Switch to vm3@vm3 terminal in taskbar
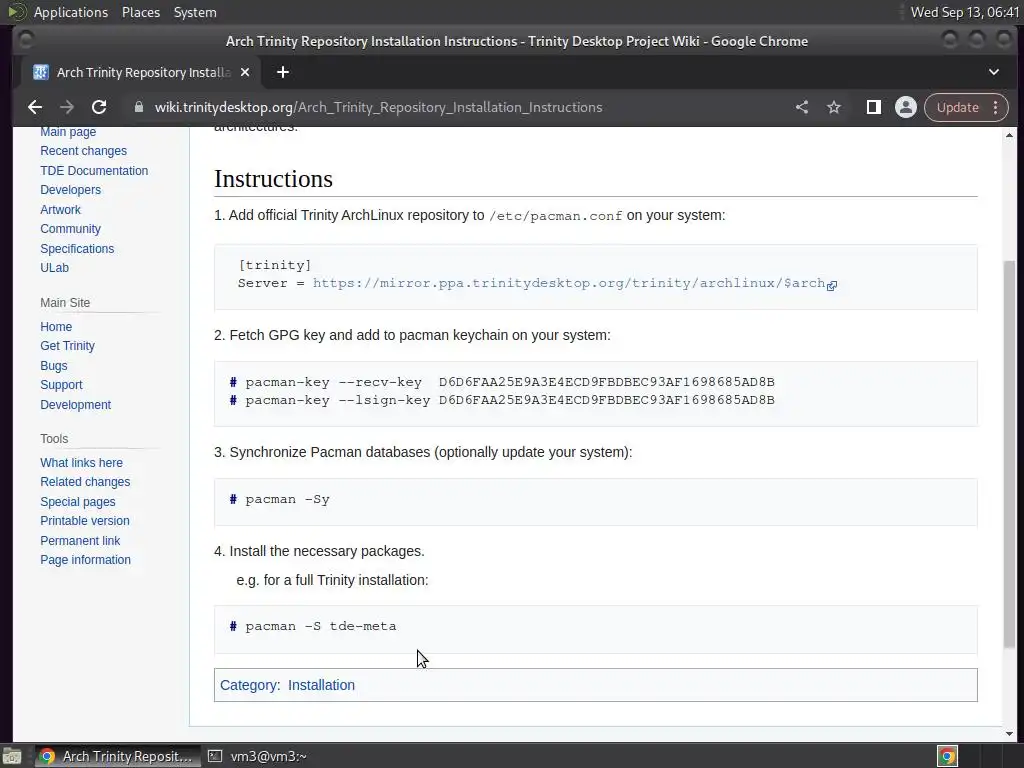The width and height of the screenshot is (1024, 768). click(257, 756)
